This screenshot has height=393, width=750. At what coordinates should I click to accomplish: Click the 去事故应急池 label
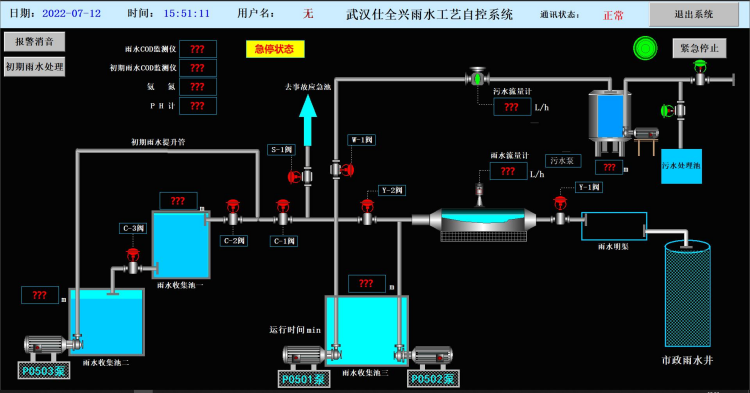[x=308, y=87]
